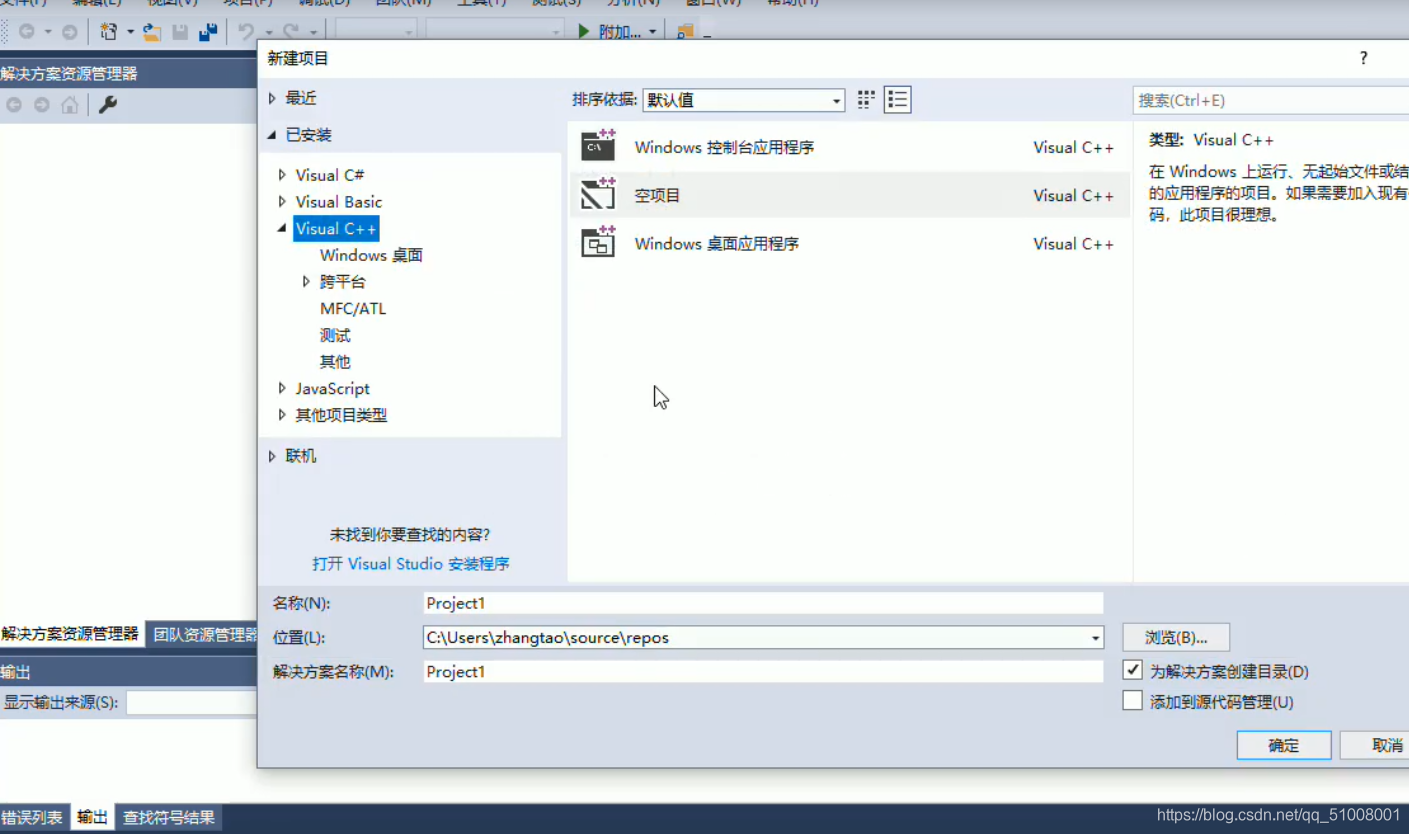Select the highlighted Visual C++ tree item
Screen dimensions: 1409x834
[x=336, y=229]
